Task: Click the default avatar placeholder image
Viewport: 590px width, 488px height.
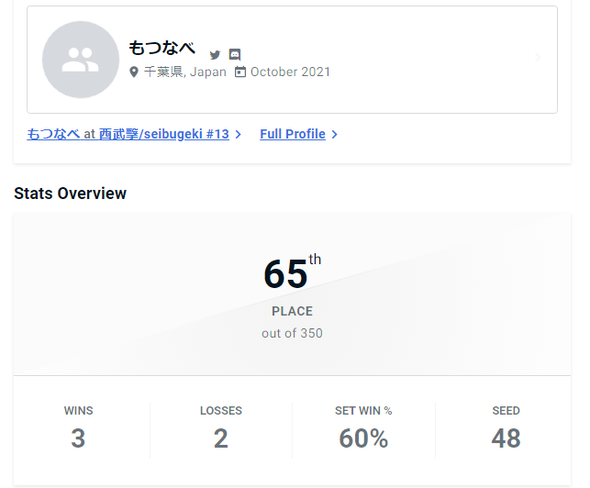Action: tap(81, 59)
